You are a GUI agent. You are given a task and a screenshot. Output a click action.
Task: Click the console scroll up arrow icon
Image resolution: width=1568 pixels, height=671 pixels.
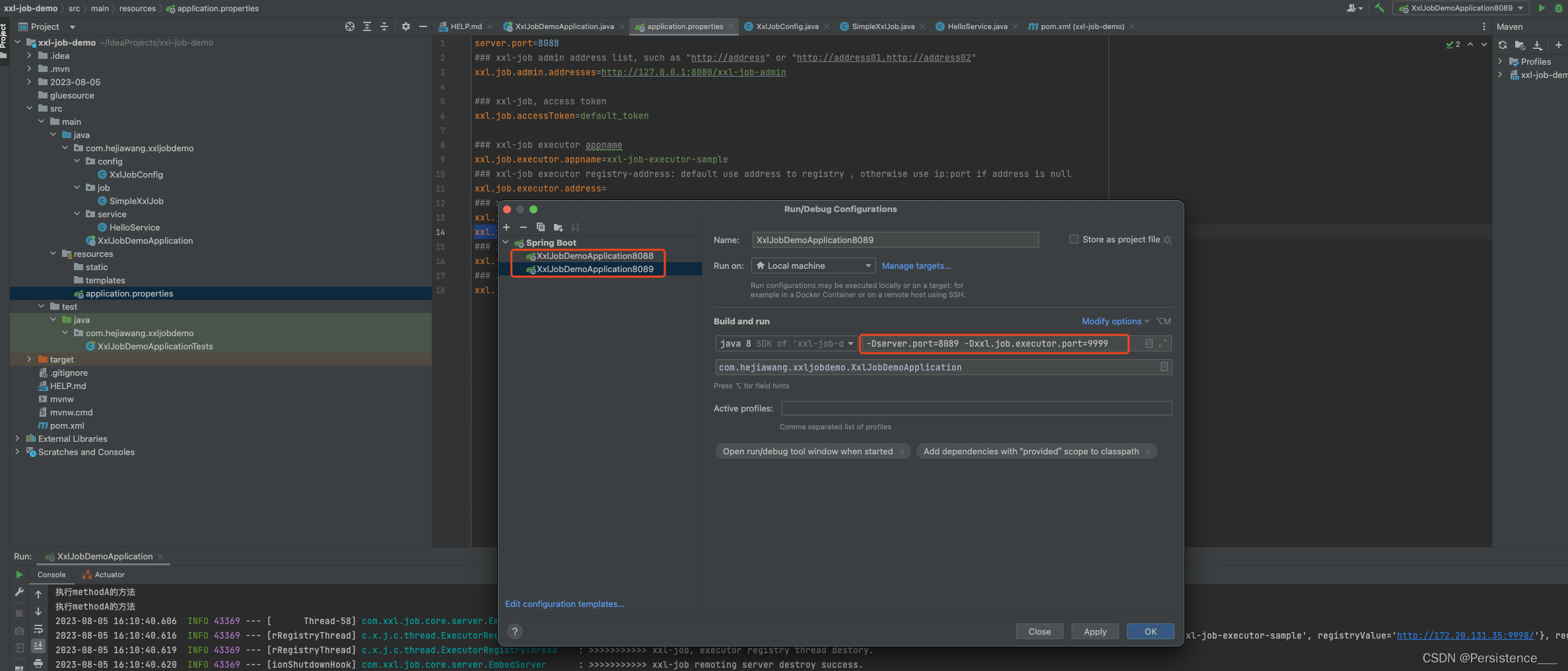point(38,594)
